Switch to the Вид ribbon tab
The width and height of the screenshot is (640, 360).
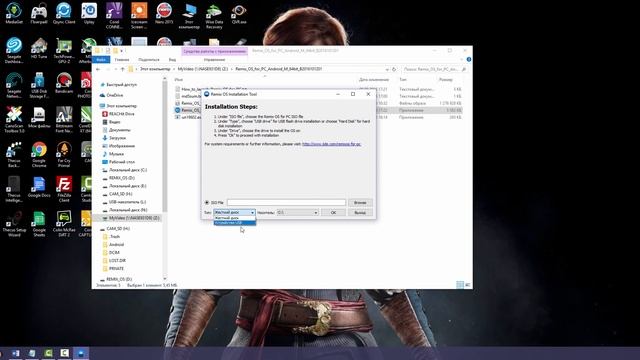172,60
